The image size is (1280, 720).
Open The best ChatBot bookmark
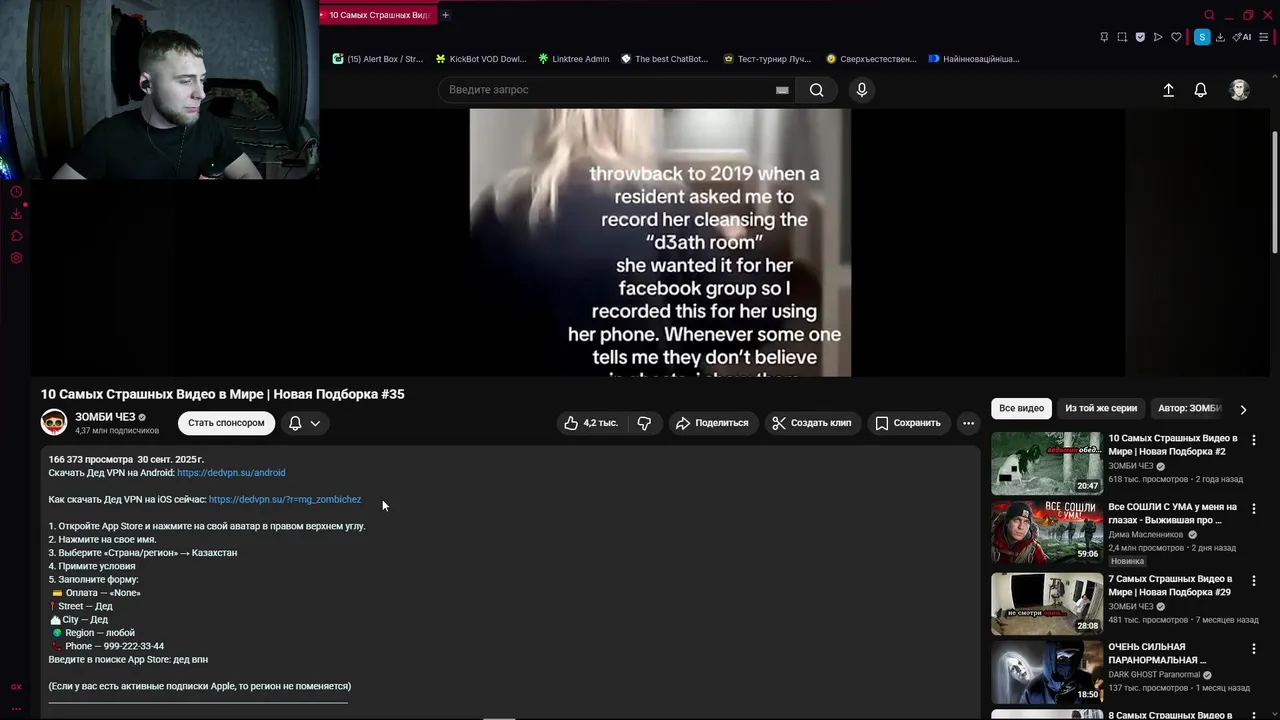pyautogui.click(x=664, y=59)
